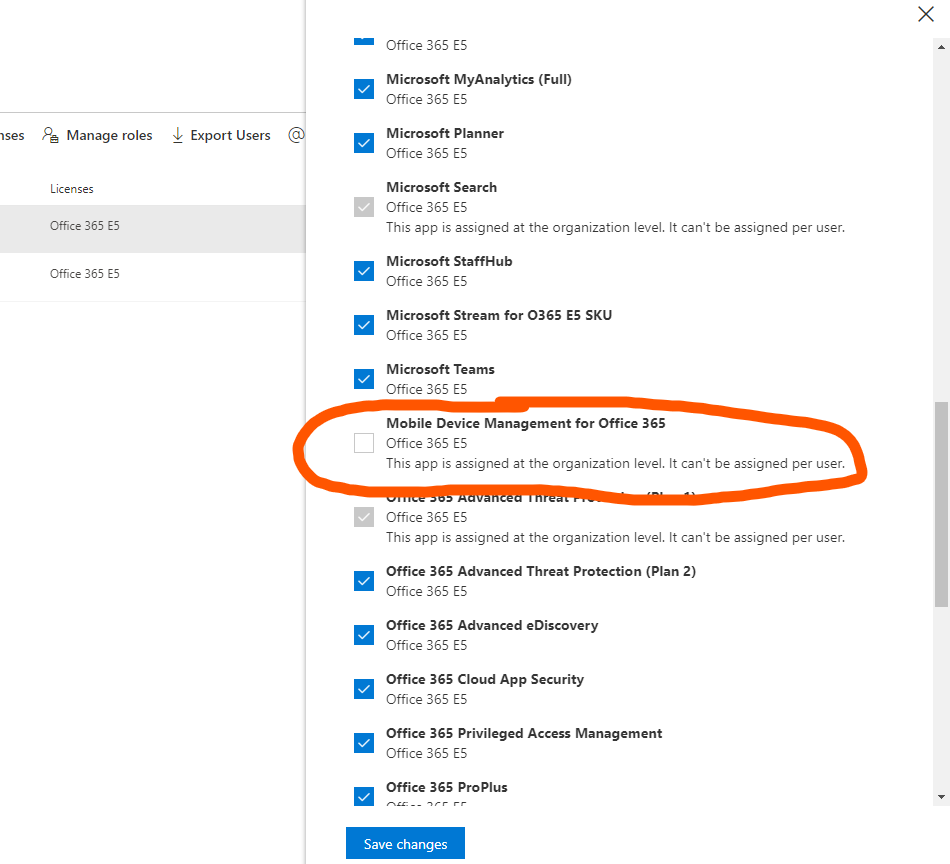The image size is (950, 864).
Task: Uncheck Microsoft Teams
Action: [364, 379]
